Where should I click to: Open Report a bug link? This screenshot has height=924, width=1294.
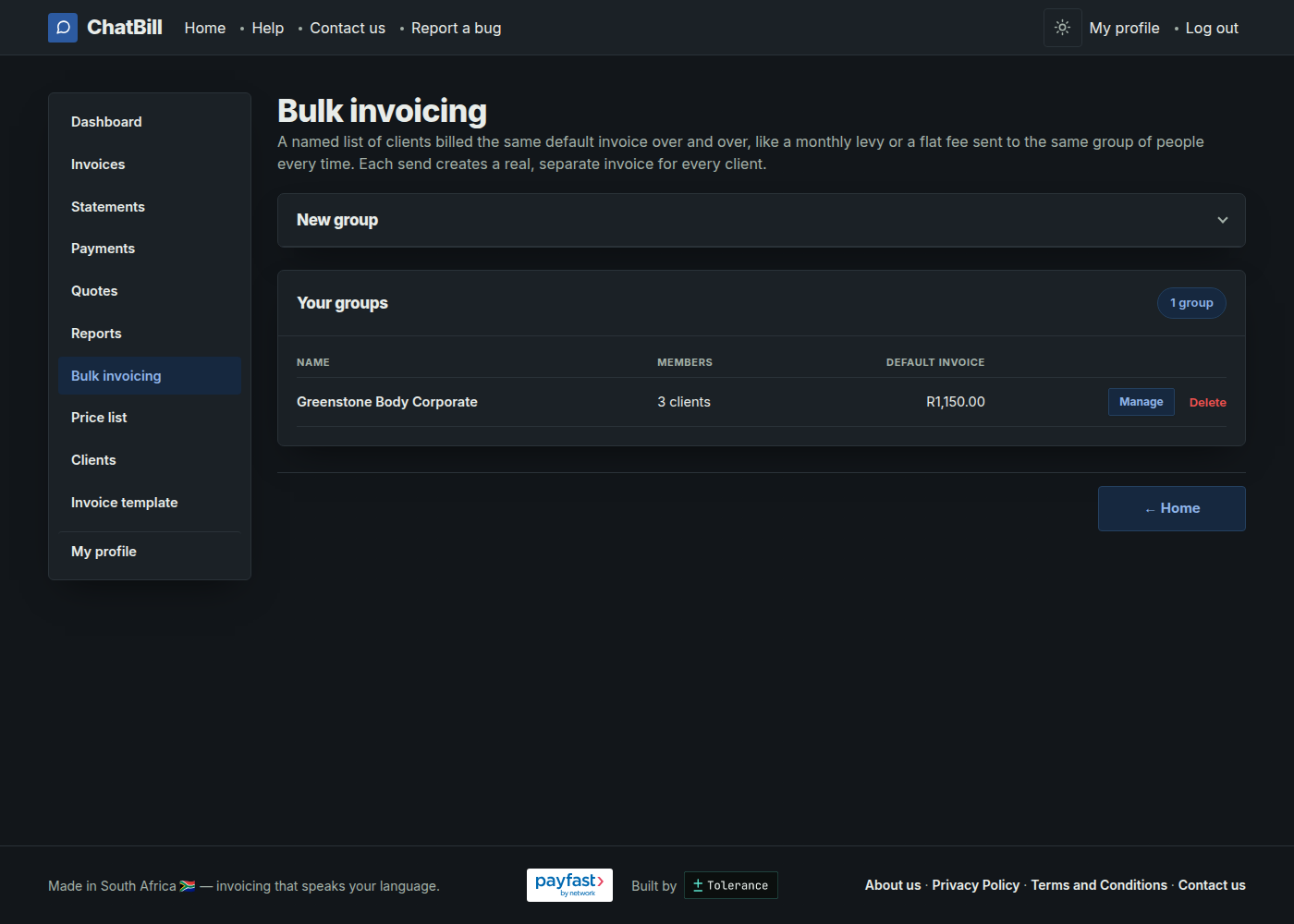[x=457, y=28]
